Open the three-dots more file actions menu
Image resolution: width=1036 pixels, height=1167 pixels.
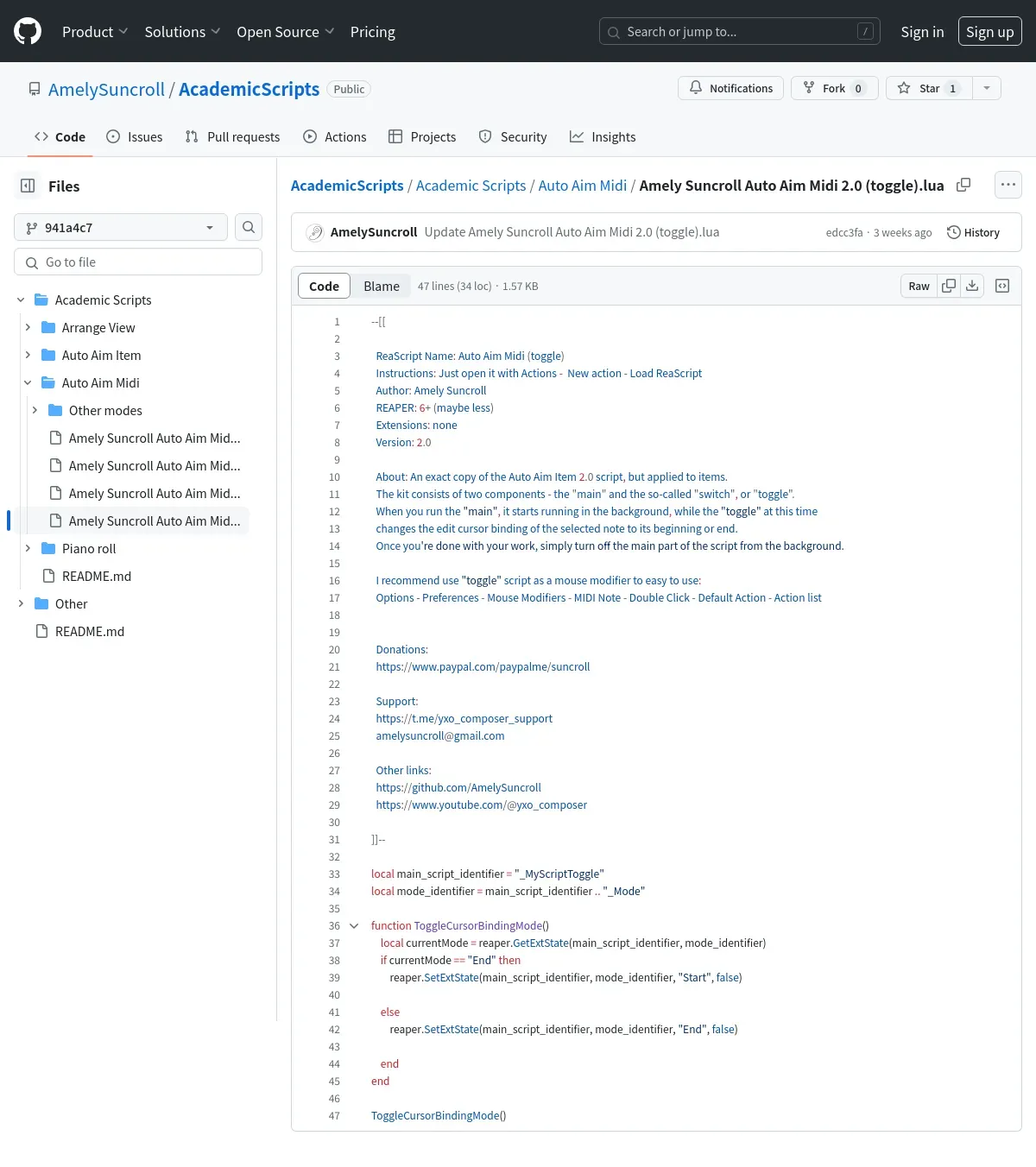pyautogui.click(x=1008, y=185)
